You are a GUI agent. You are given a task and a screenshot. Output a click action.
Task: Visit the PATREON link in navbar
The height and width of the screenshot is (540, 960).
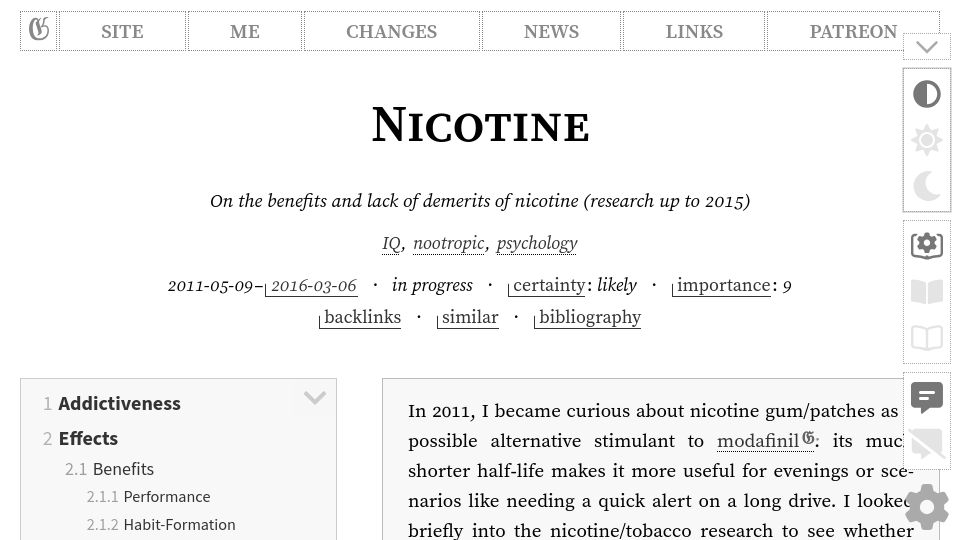pos(853,31)
